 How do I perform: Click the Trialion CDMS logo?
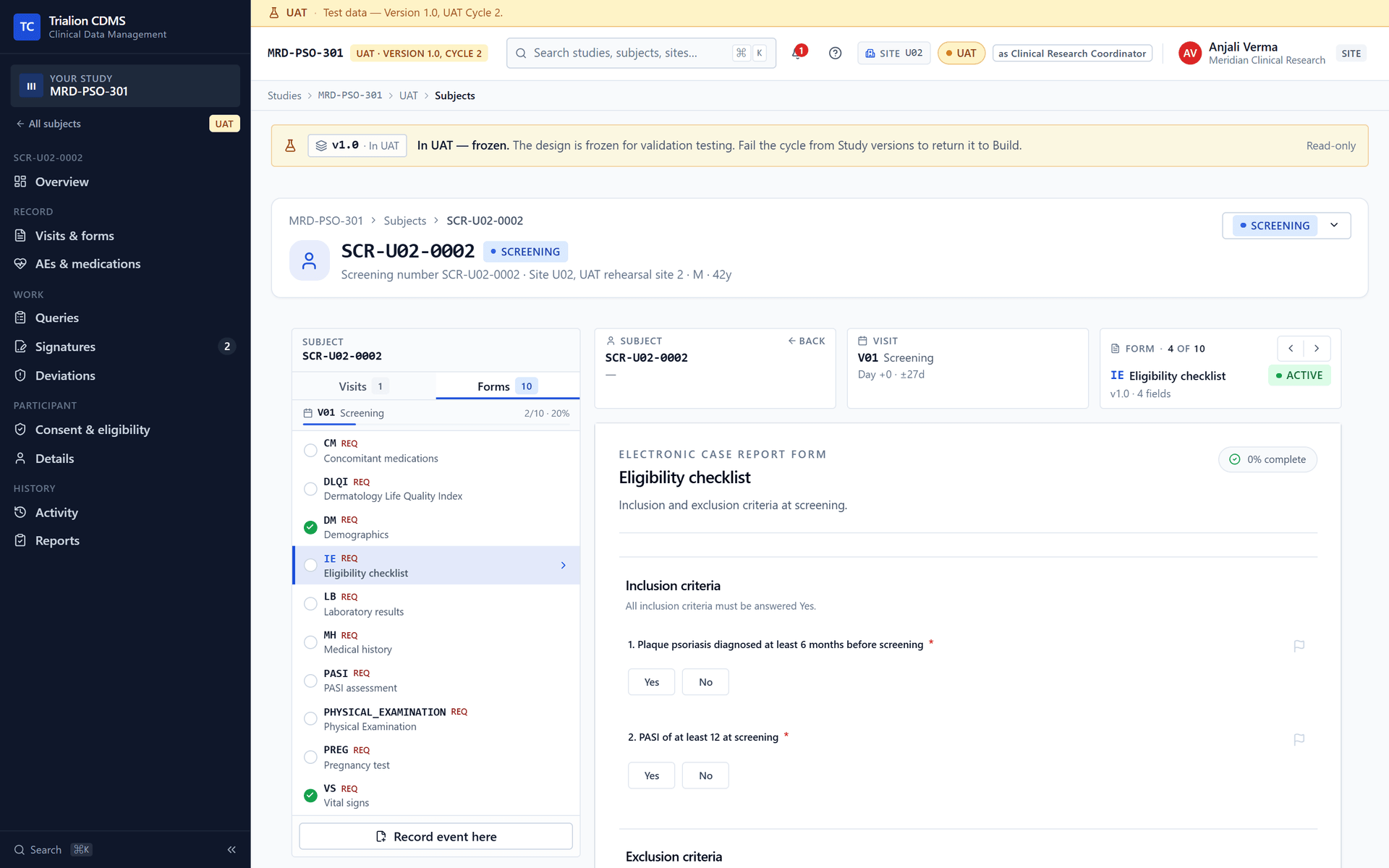tap(27, 27)
